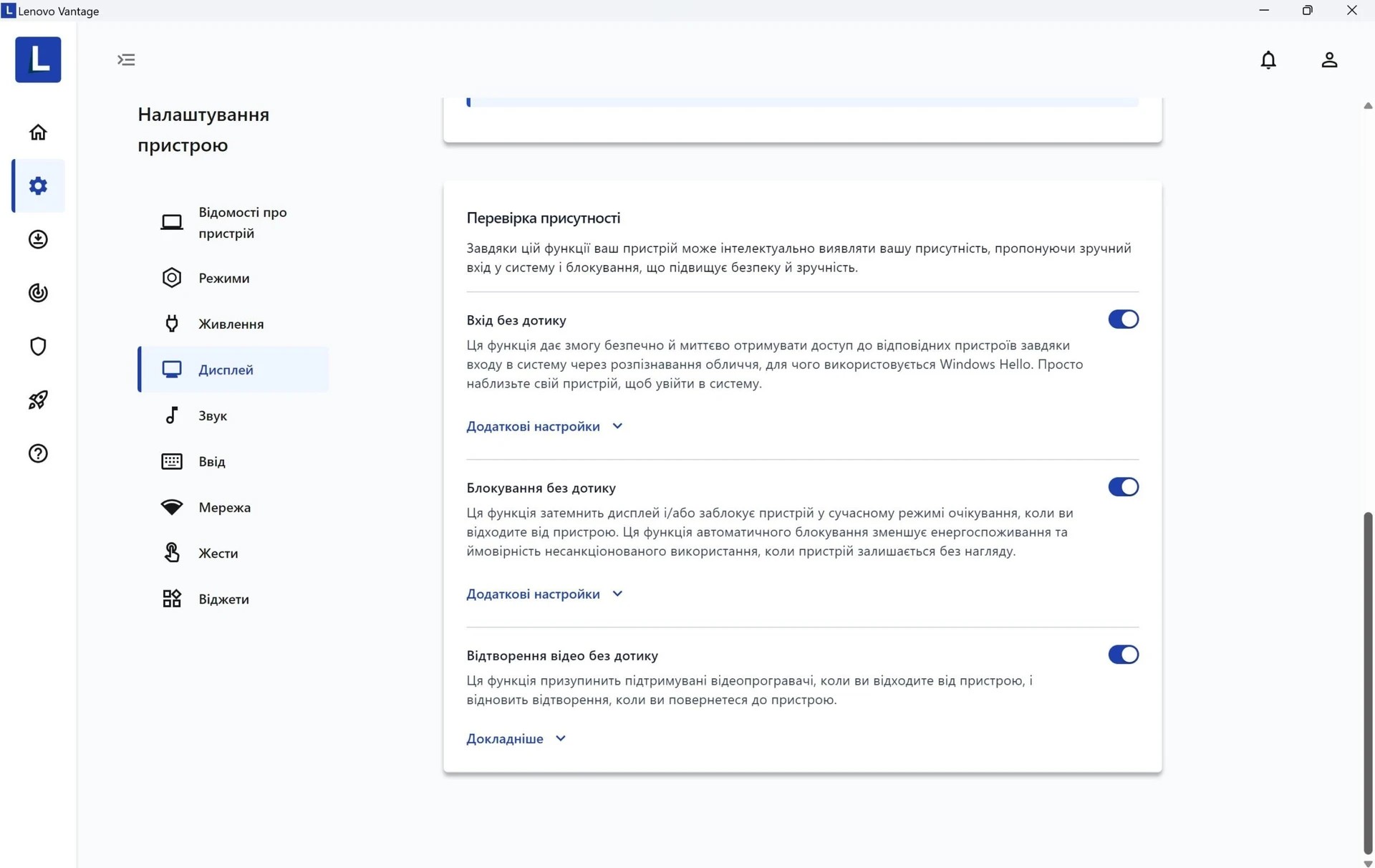Open the Home icon in sidebar
This screenshot has height=868, width=1375.
[x=38, y=132]
